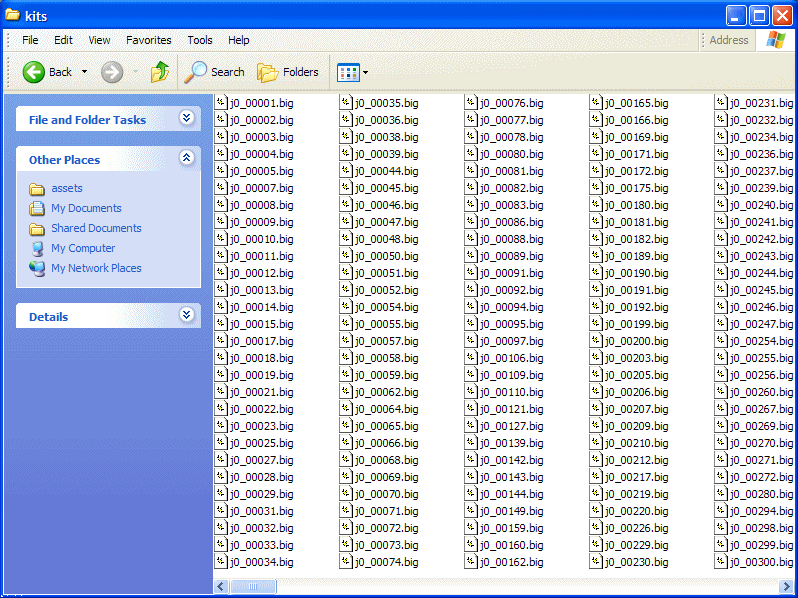Go up one folder level

(x=160, y=72)
